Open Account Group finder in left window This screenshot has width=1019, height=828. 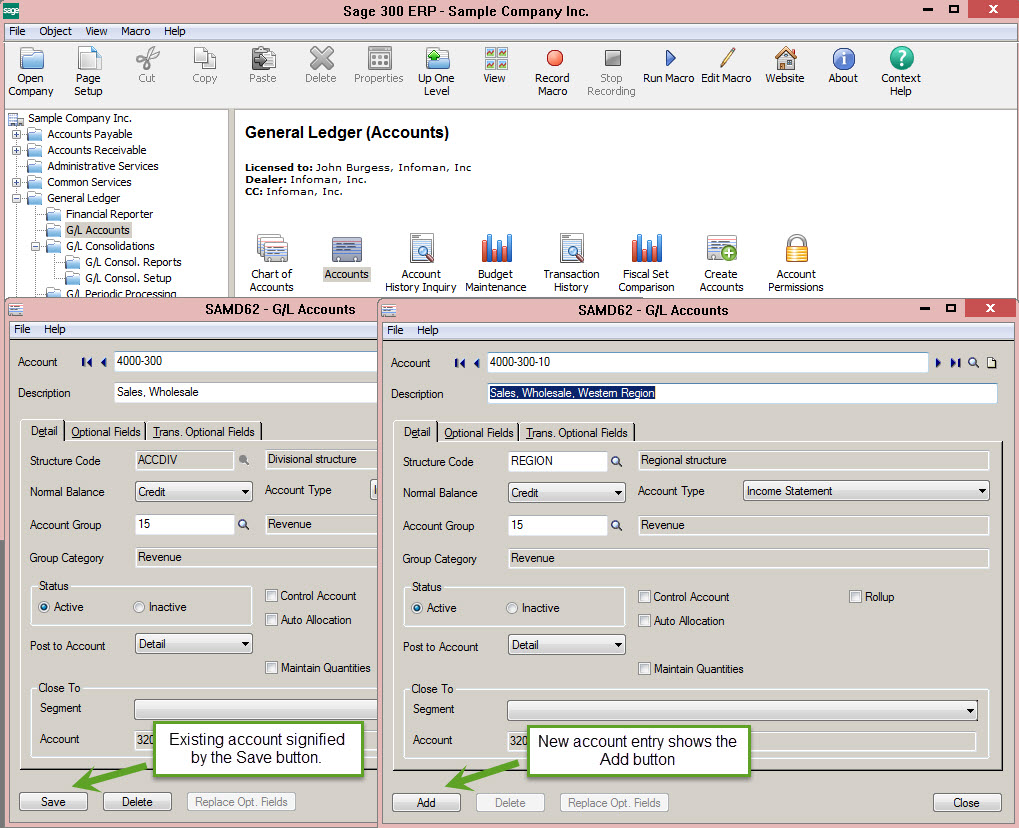[x=244, y=524]
